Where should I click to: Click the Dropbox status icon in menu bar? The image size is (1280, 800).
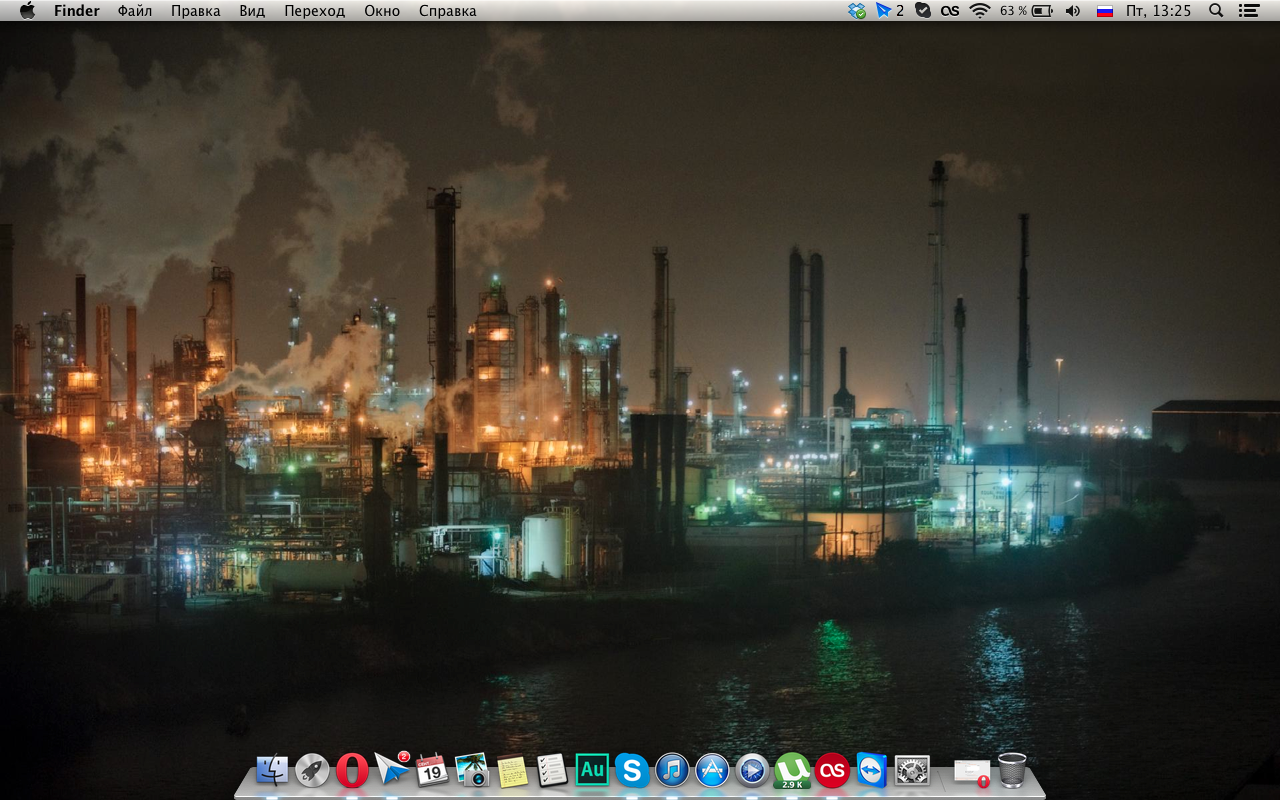click(856, 11)
